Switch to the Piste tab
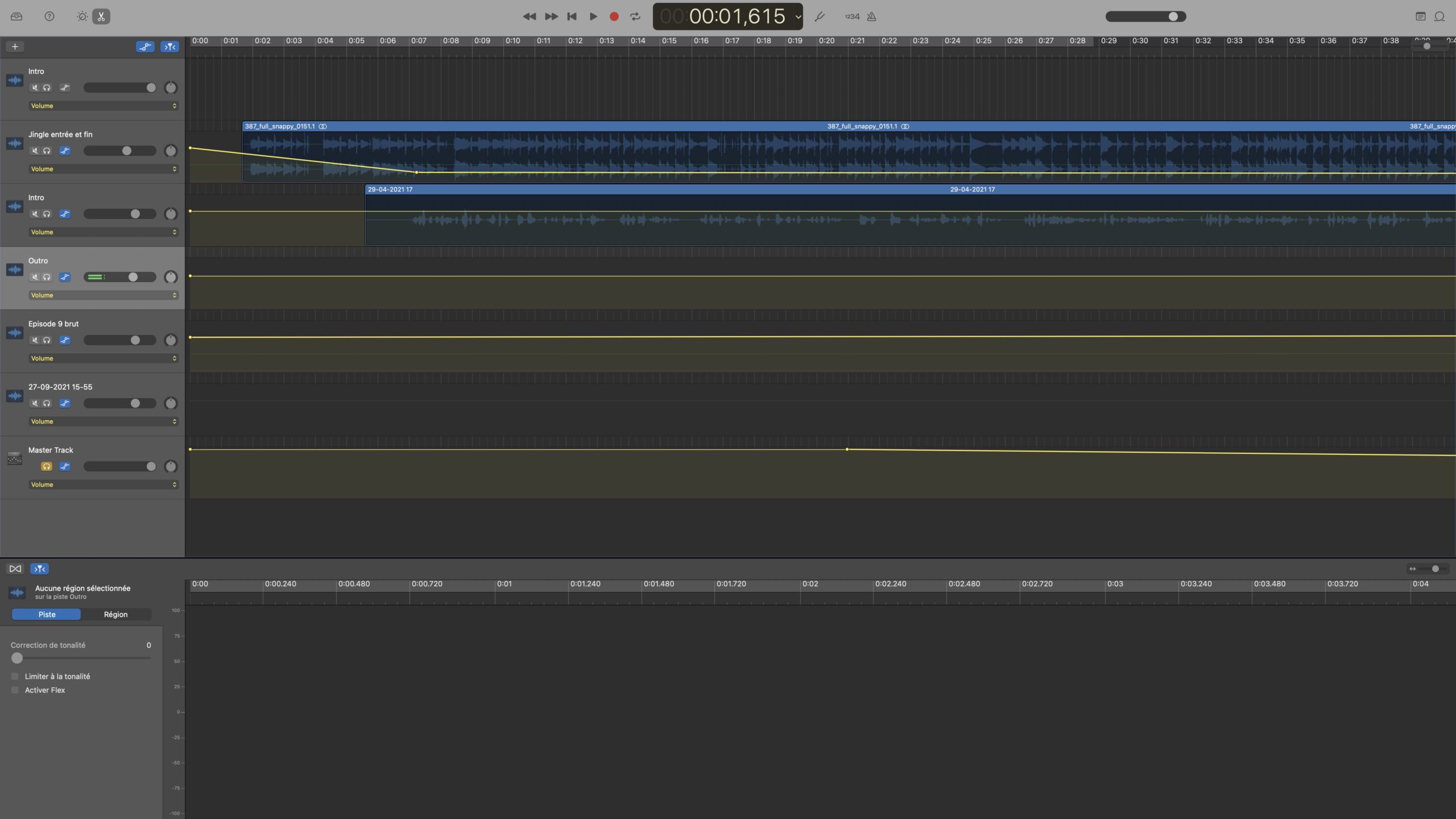Screen dimensions: 1456x819 (47, 614)
